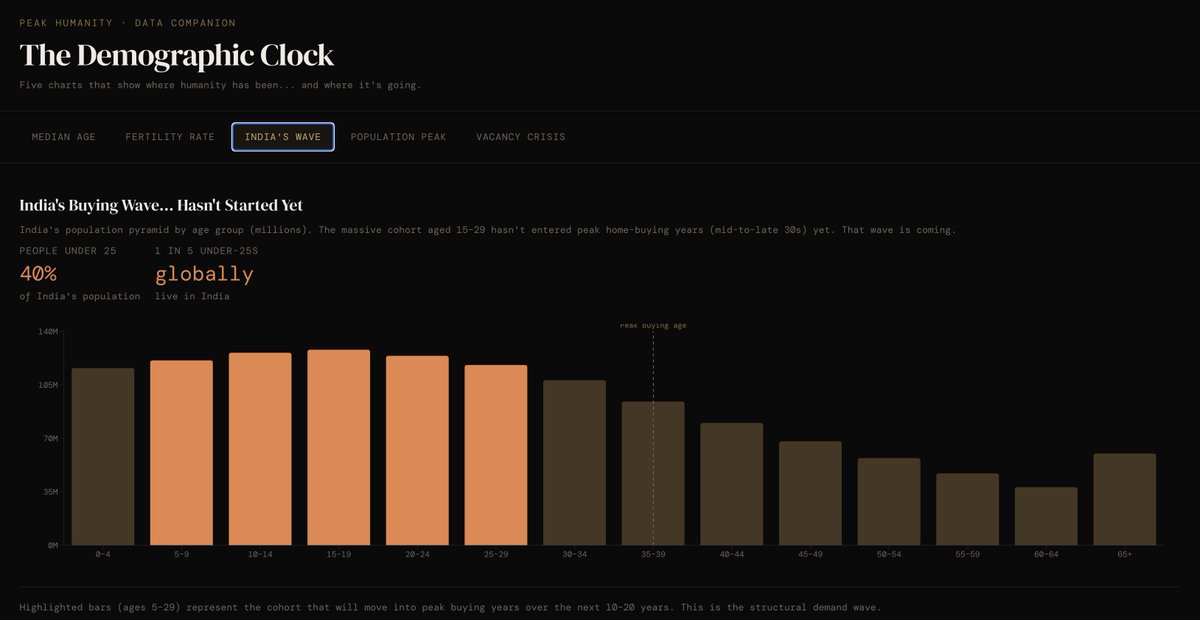Screen dimensions: 1200x620
Task: Click the '105M' y-axis label
Action: (x=48, y=385)
